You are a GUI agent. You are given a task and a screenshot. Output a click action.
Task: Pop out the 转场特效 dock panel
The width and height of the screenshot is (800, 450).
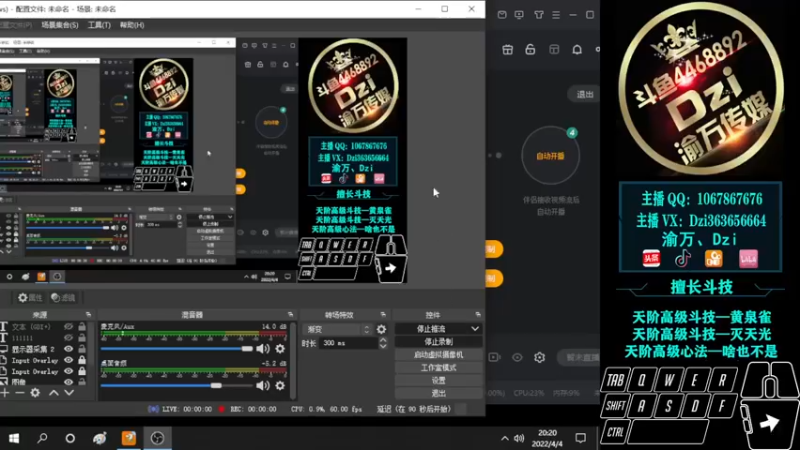pos(383,314)
